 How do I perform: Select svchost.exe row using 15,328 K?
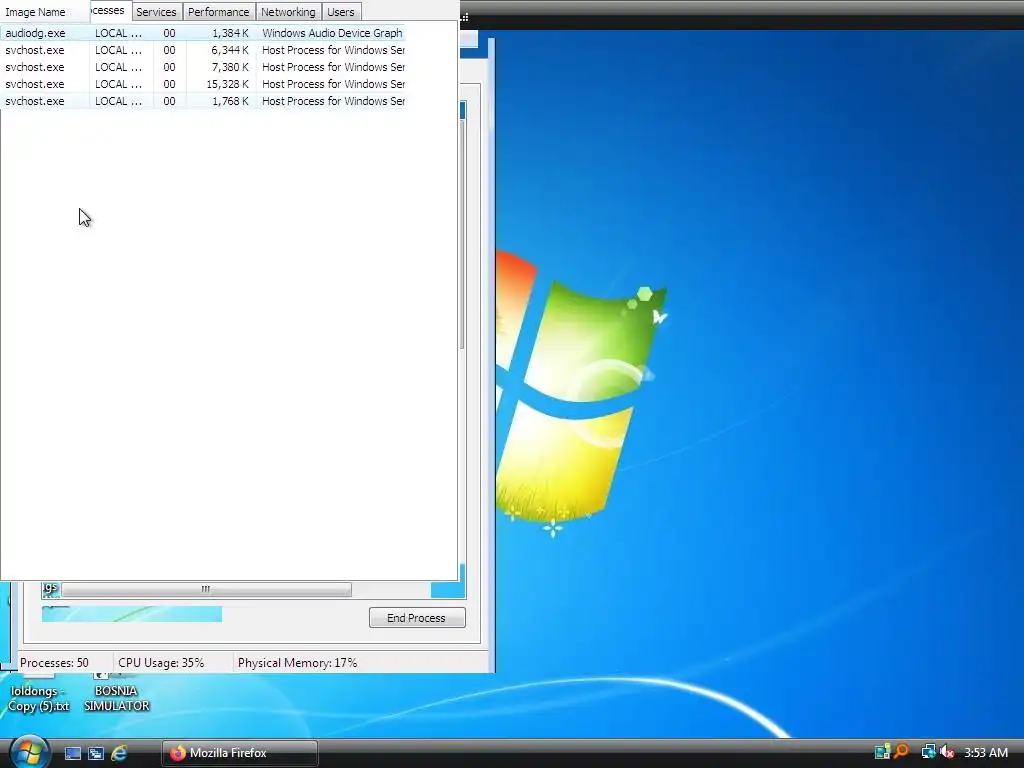[202, 84]
